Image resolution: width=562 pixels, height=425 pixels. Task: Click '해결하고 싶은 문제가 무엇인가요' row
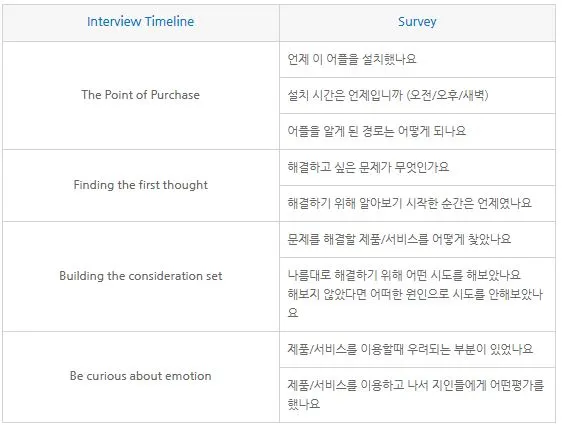[x=368, y=167]
